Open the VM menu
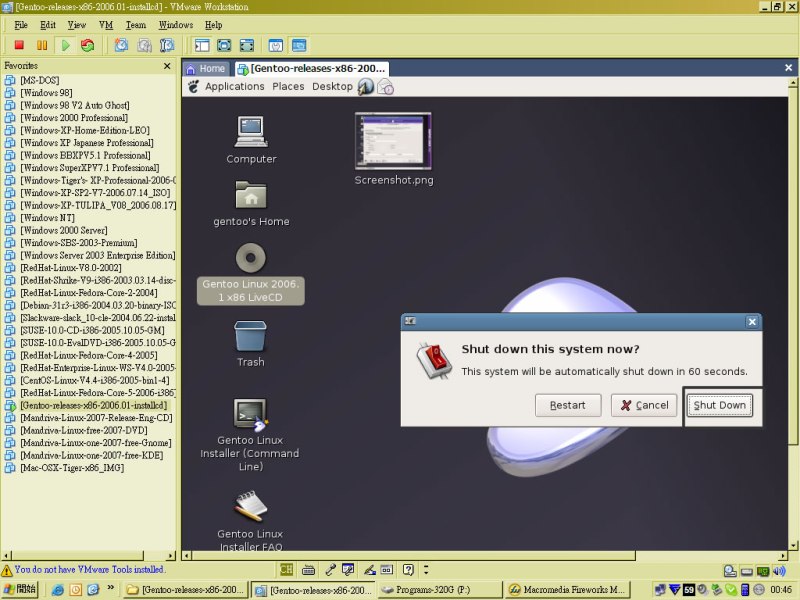The image size is (800, 600). [x=106, y=25]
